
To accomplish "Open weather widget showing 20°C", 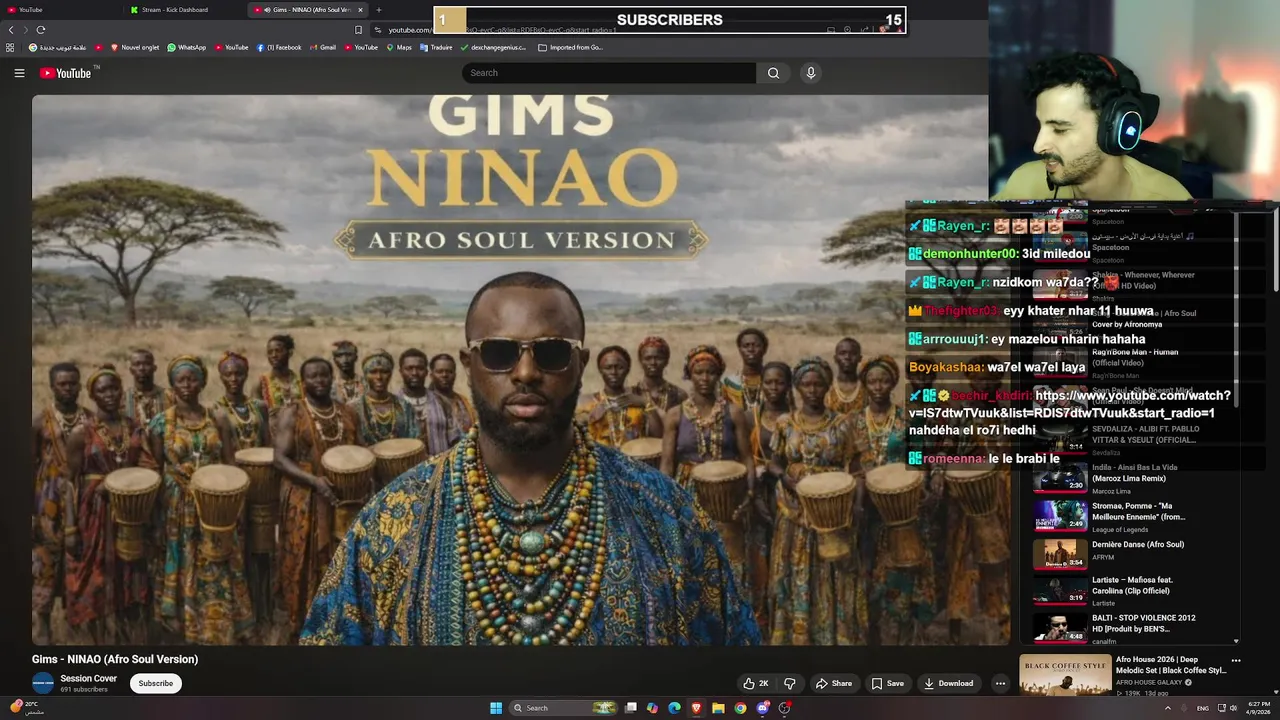I will (25, 707).
